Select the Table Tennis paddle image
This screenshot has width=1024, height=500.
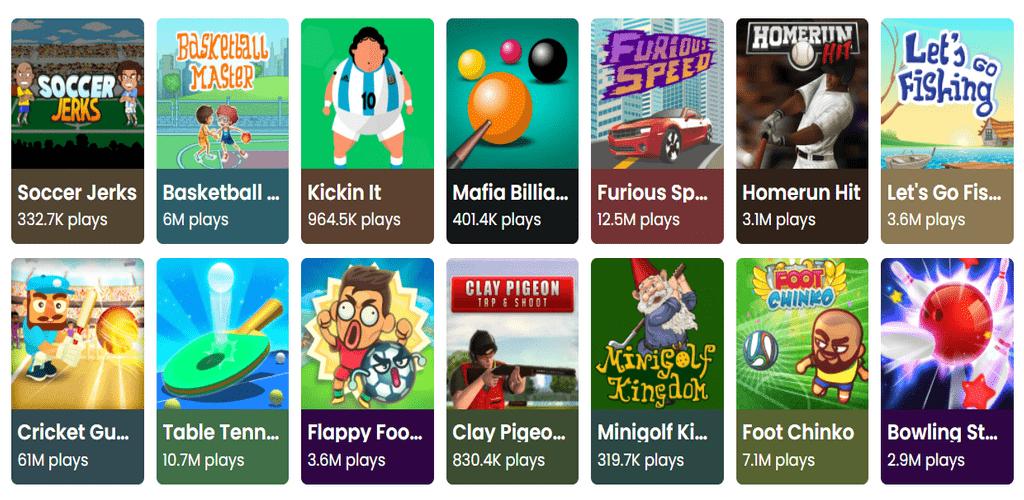pos(223,334)
